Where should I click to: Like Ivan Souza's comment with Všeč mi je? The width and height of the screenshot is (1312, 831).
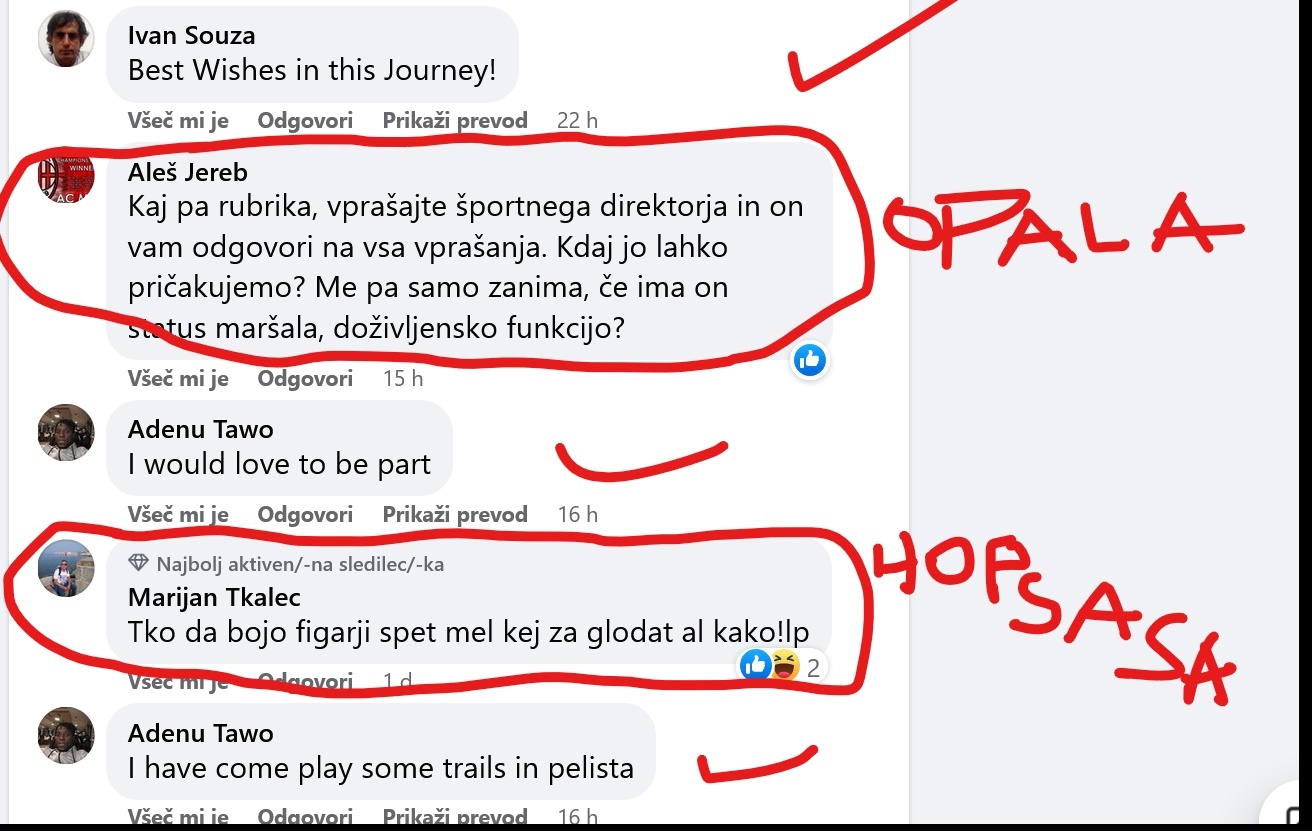point(178,121)
